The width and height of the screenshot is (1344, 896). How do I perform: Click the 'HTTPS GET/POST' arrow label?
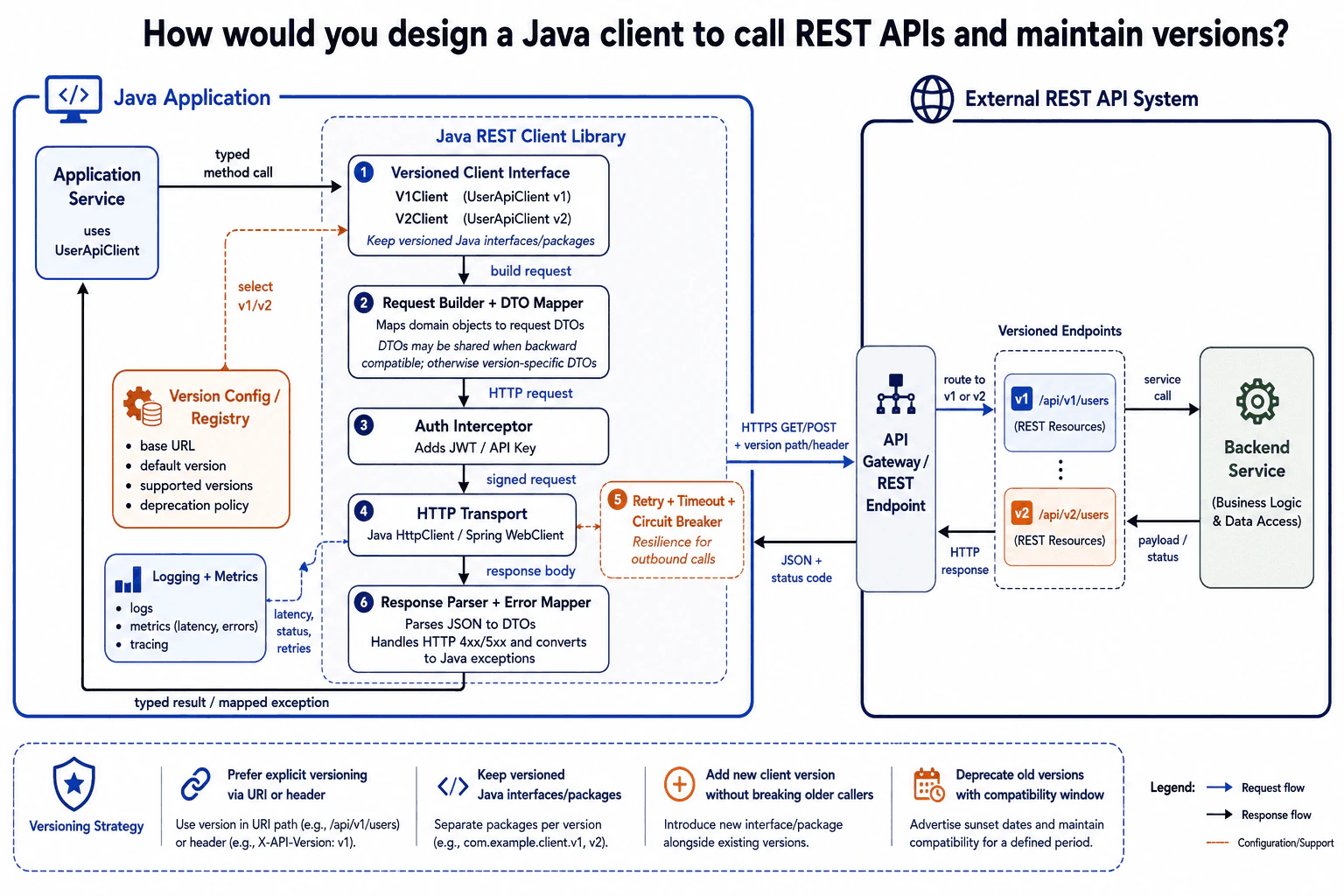[x=788, y=427]
